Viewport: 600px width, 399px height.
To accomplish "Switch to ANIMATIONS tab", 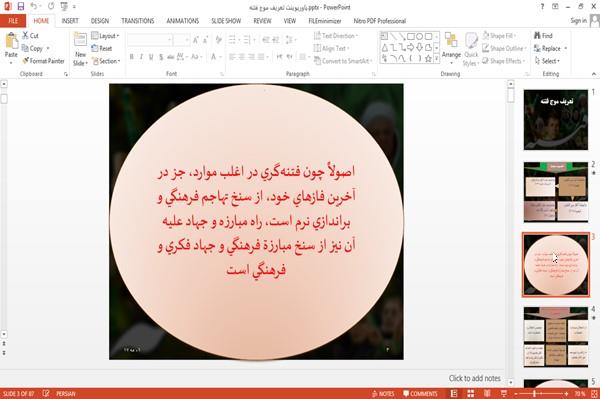I will pos(183,21).
